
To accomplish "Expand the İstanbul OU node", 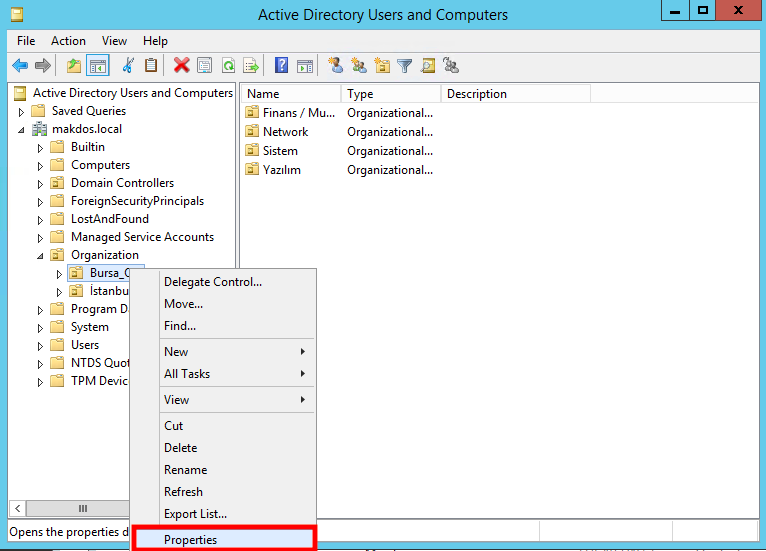I will pos(59,292).
